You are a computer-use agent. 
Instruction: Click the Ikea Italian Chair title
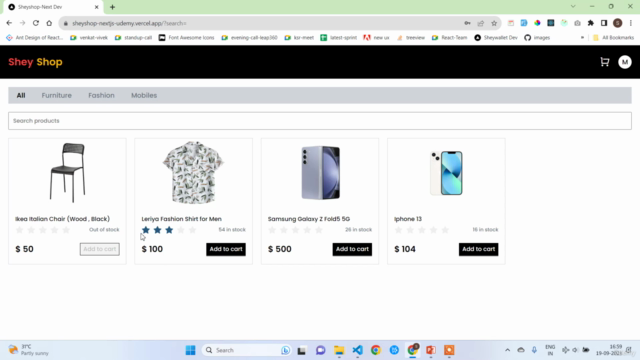[62, 219]
